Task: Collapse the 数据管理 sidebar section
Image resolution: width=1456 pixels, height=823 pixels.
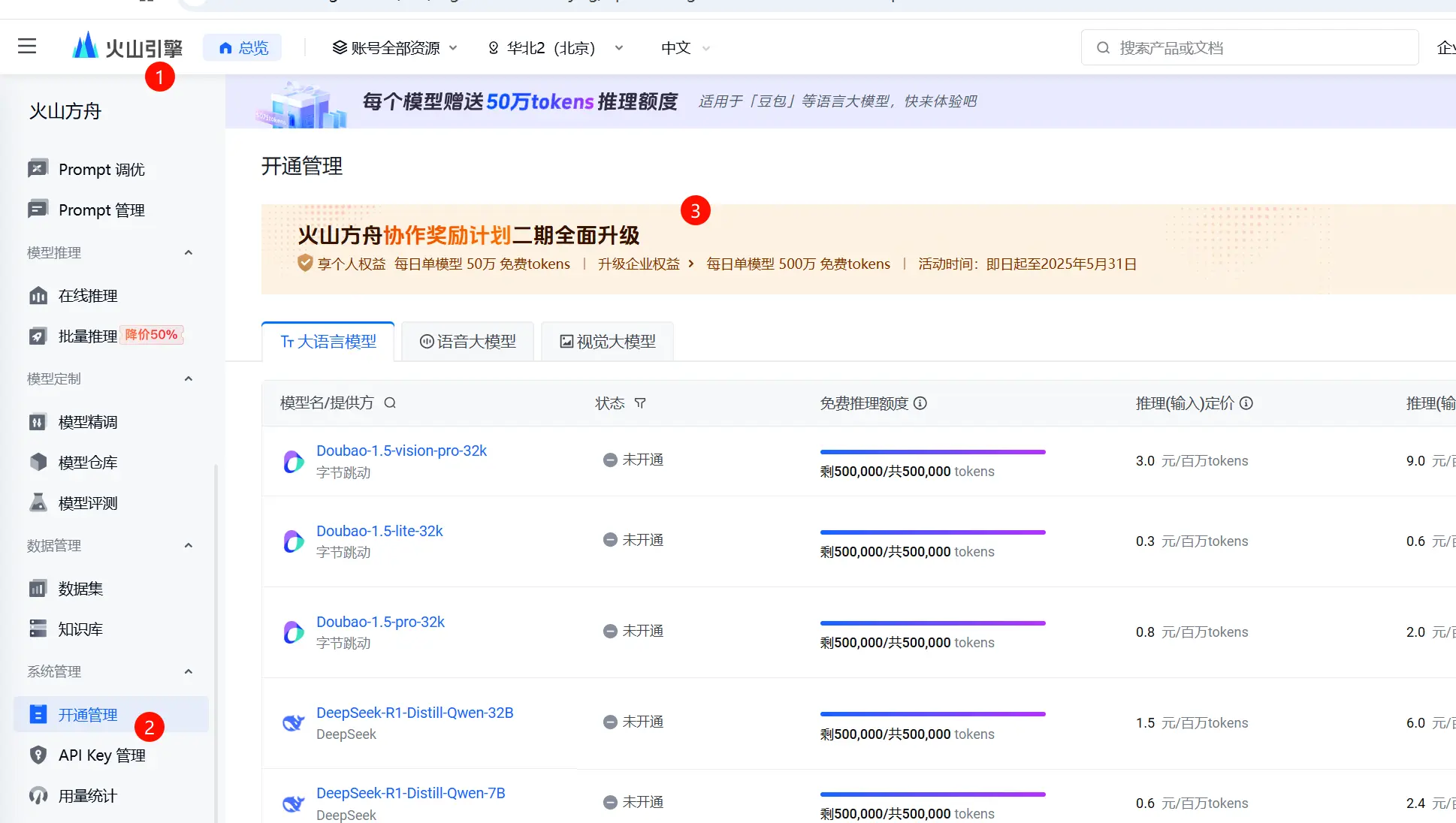Action: point(189,546)
